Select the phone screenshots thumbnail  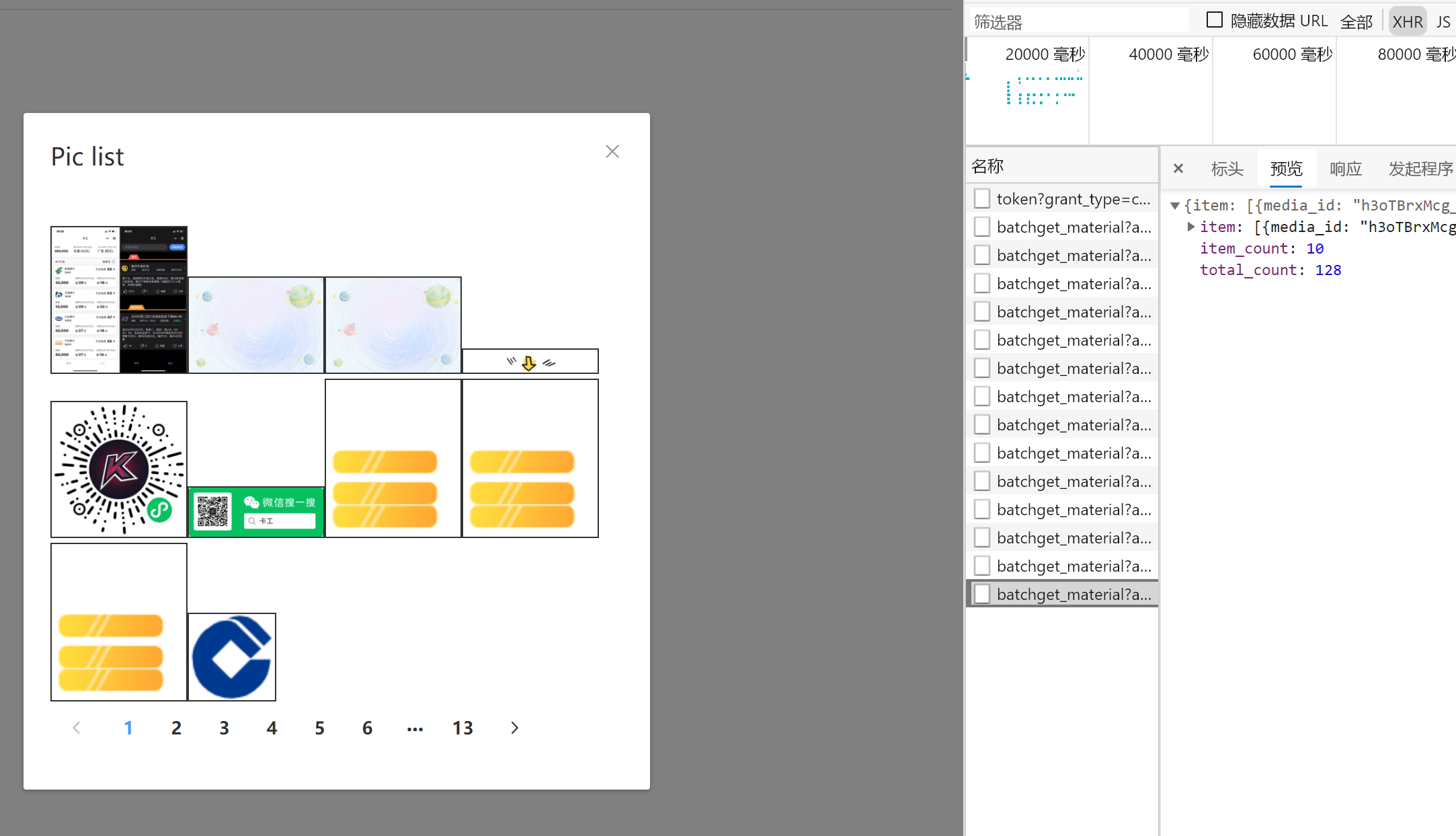click(x=119, y=299)
